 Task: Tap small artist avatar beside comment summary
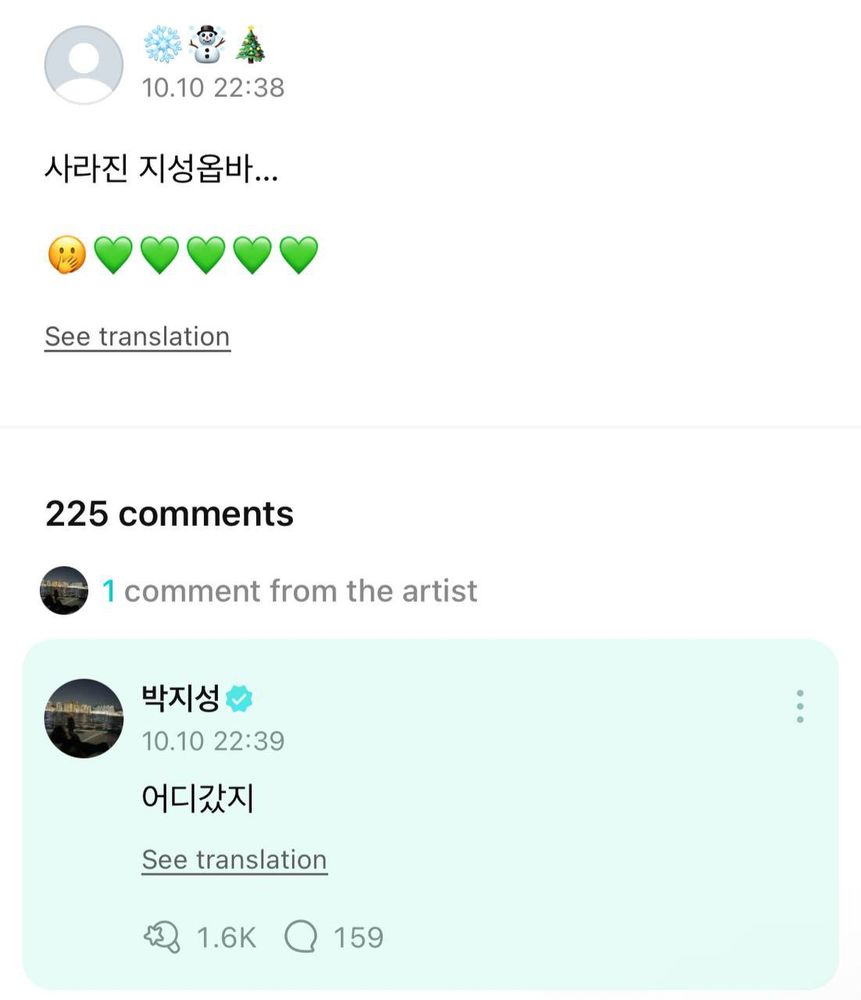[64, 591]
